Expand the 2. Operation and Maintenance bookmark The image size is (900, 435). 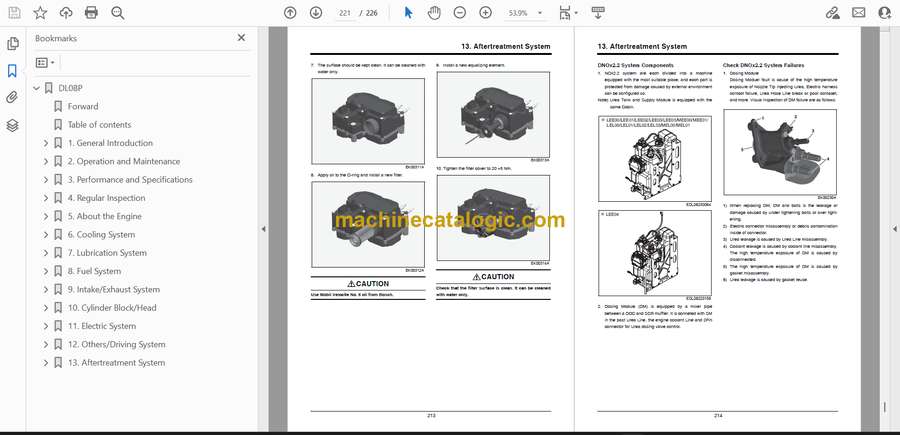coord(46,161)
